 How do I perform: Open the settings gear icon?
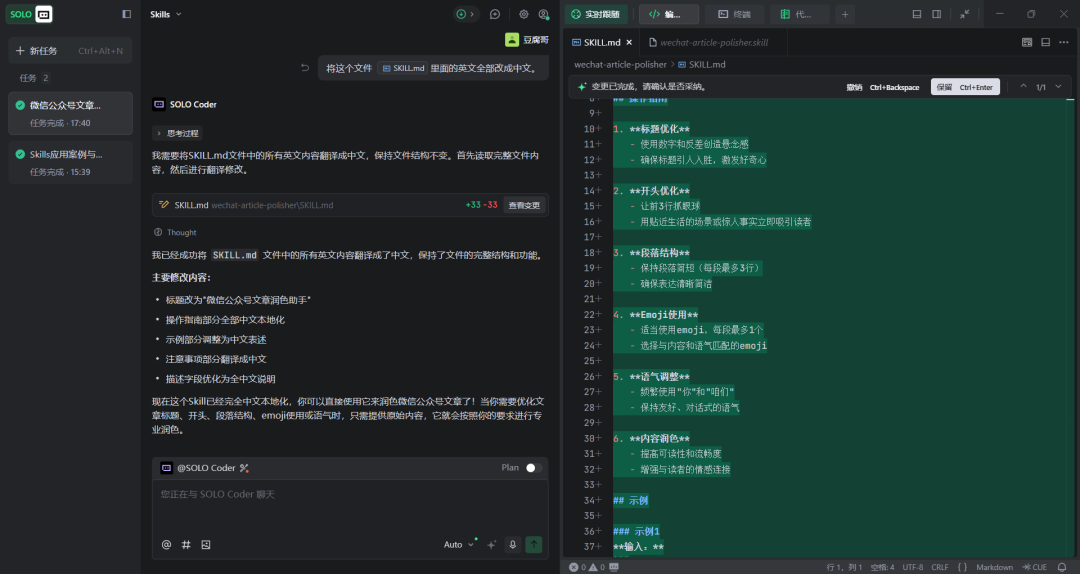[523, 14]
